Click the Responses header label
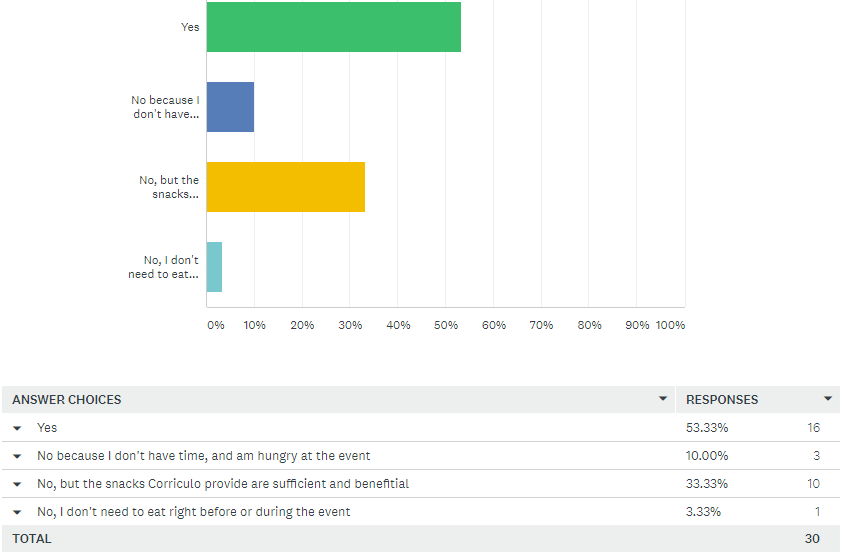 [722, 400]
